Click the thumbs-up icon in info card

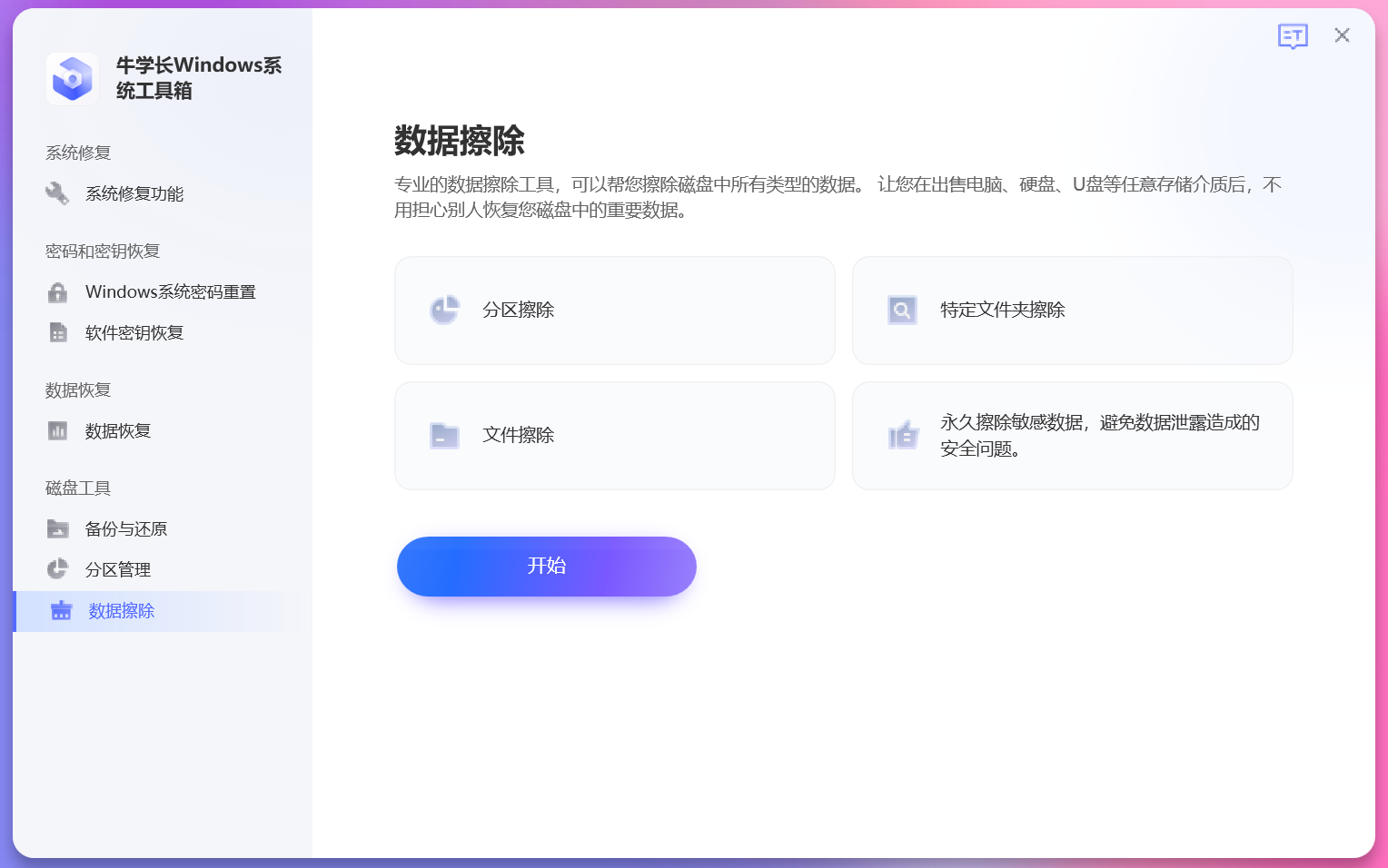[903, 436]
